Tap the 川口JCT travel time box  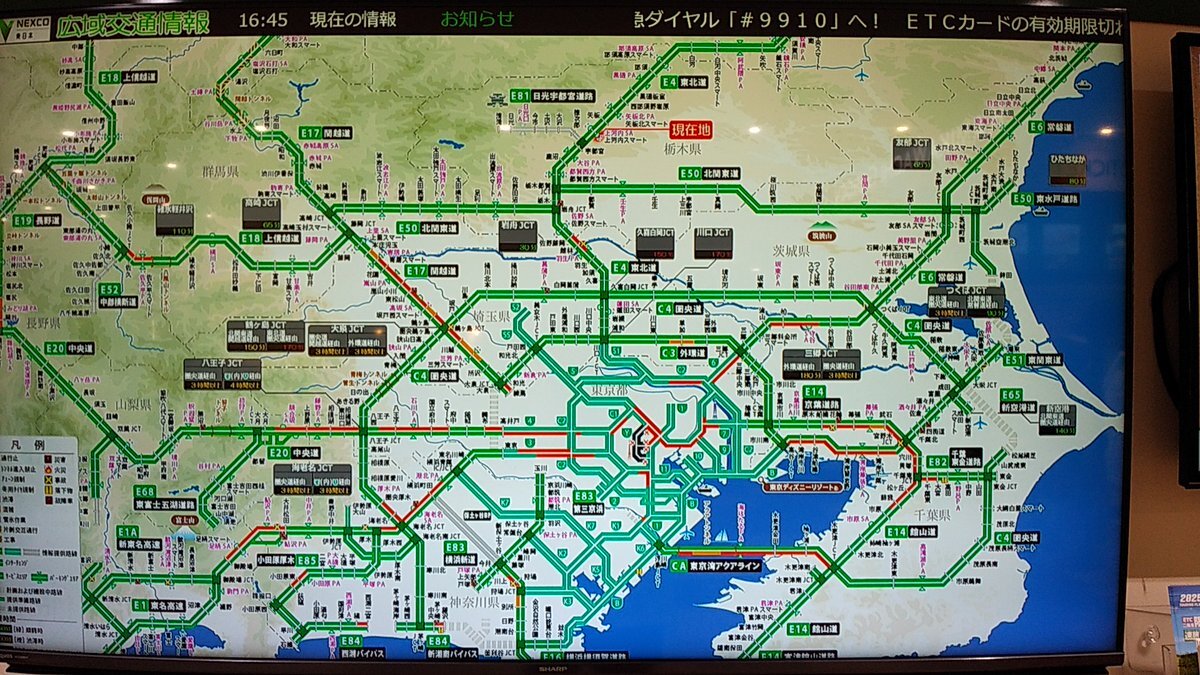pos(713,243)
